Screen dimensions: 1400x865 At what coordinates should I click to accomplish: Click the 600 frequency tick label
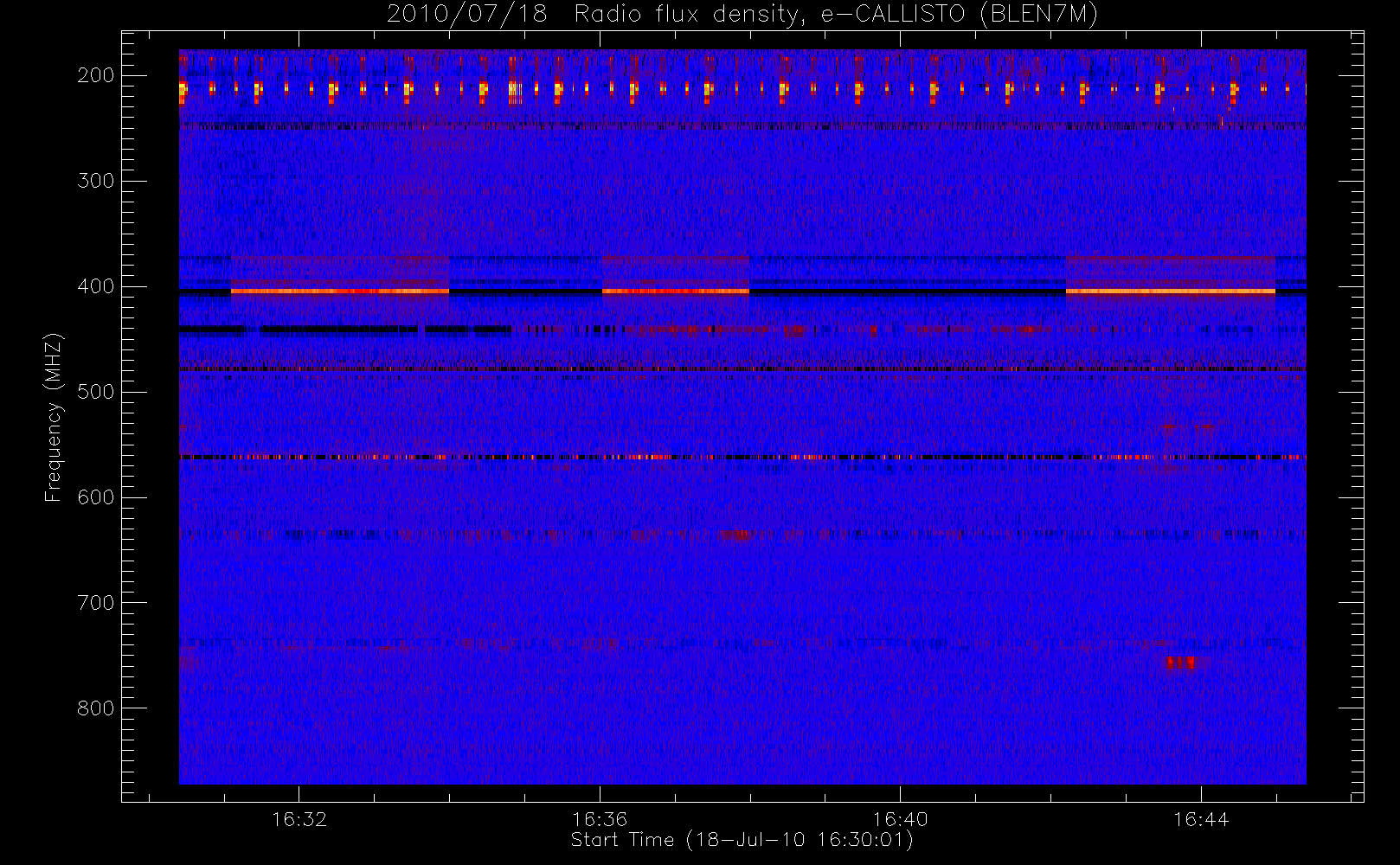coord(95,497)
